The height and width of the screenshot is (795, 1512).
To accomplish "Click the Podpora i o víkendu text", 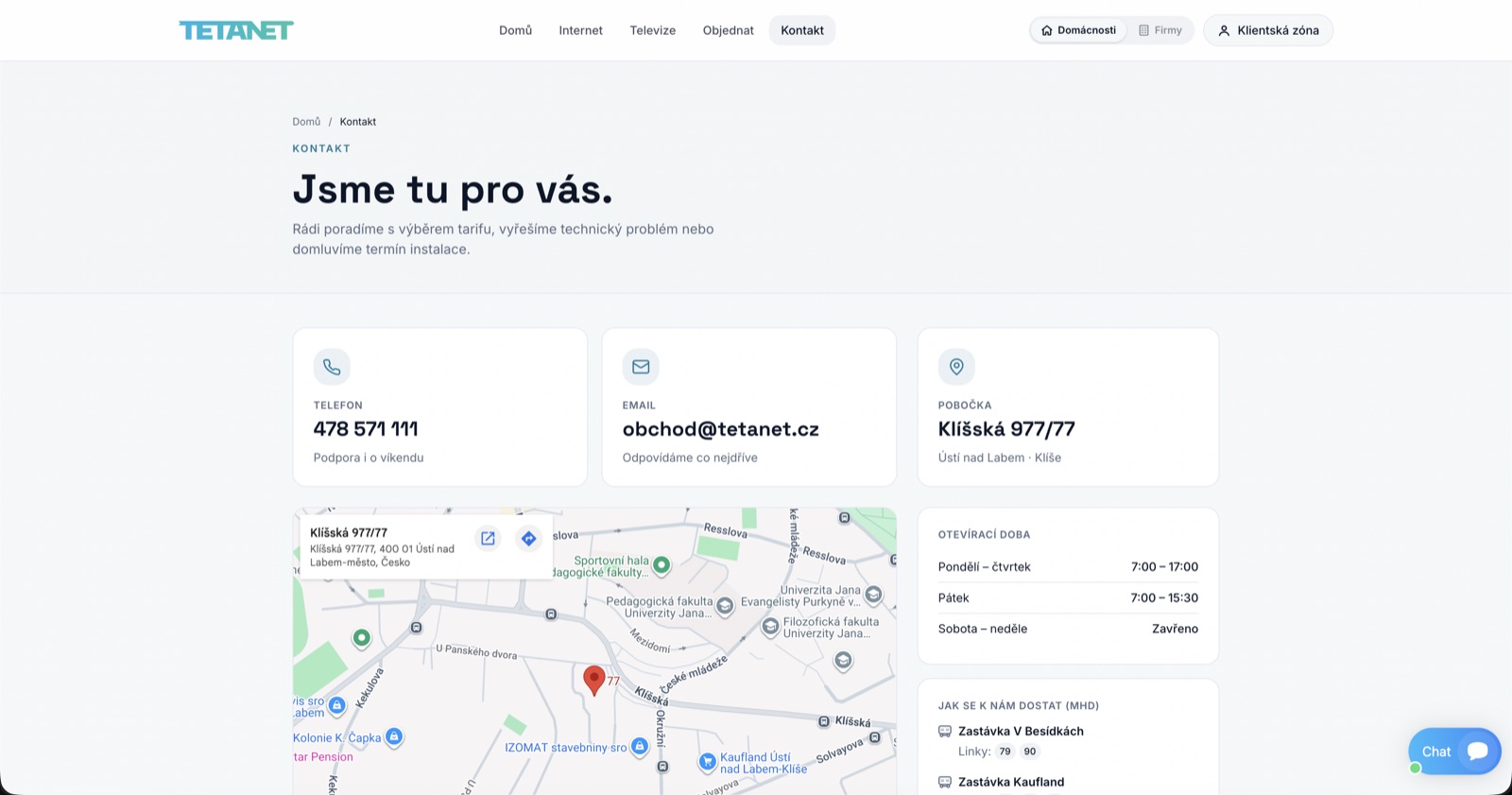I will click(x=369, y=458).
